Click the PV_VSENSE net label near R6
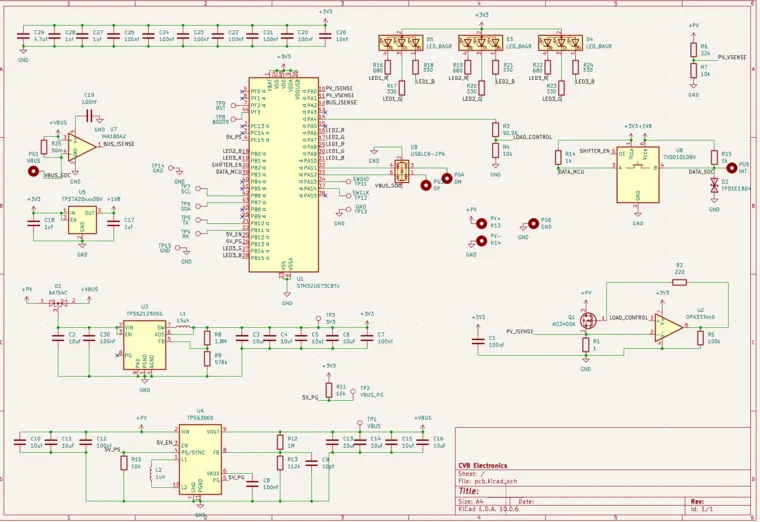The width and height of the screenshot is (760, 522). (x=732, y=57)
